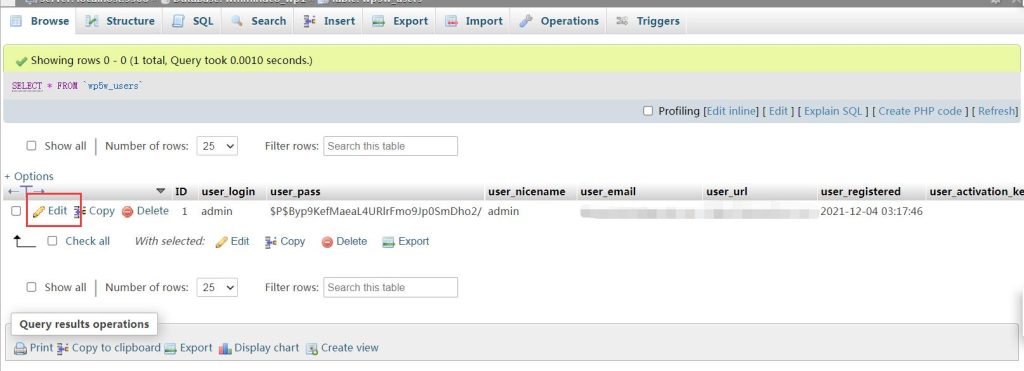Click red icon beside With selected Delete
This screenshot has width=1024, height=371.
328,242
